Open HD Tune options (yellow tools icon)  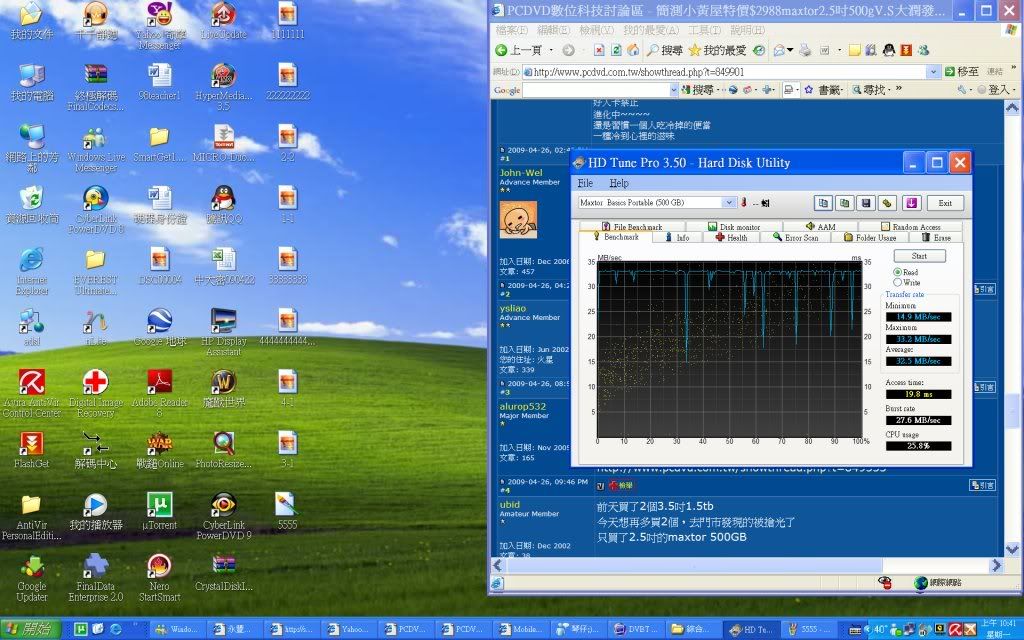pos(887,203)
